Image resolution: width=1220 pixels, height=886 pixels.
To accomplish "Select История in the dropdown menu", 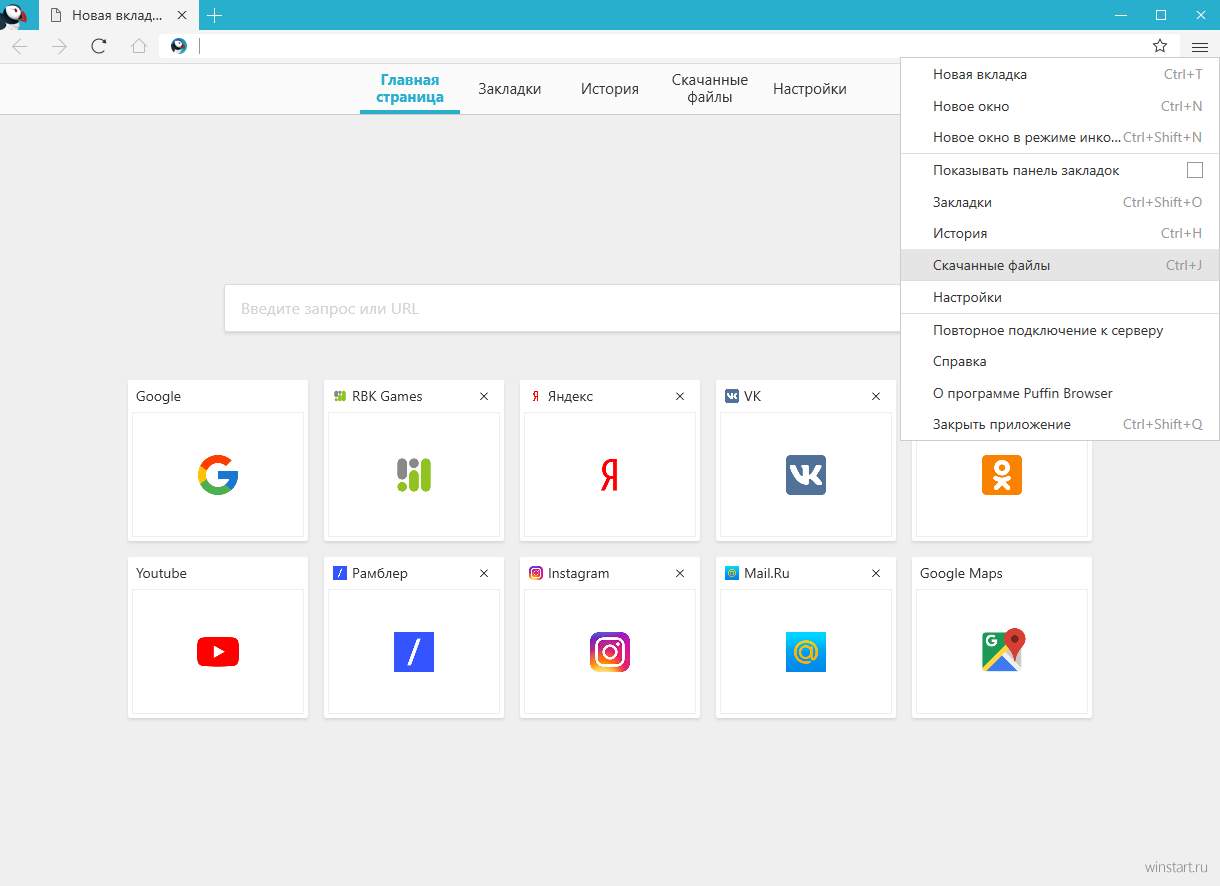I will pyautogui.click(x=1060, y=233).
